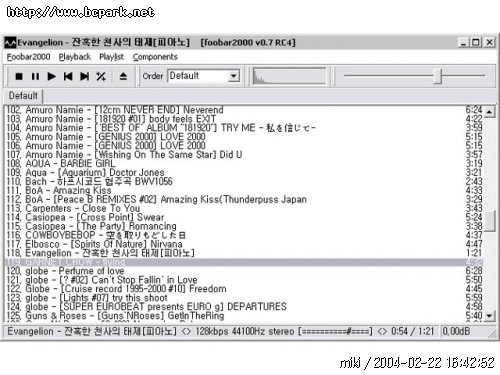The image size is (500, 375).
Task: Click status bar 0.00dB volume readout
Action: [x=456, y=332]
